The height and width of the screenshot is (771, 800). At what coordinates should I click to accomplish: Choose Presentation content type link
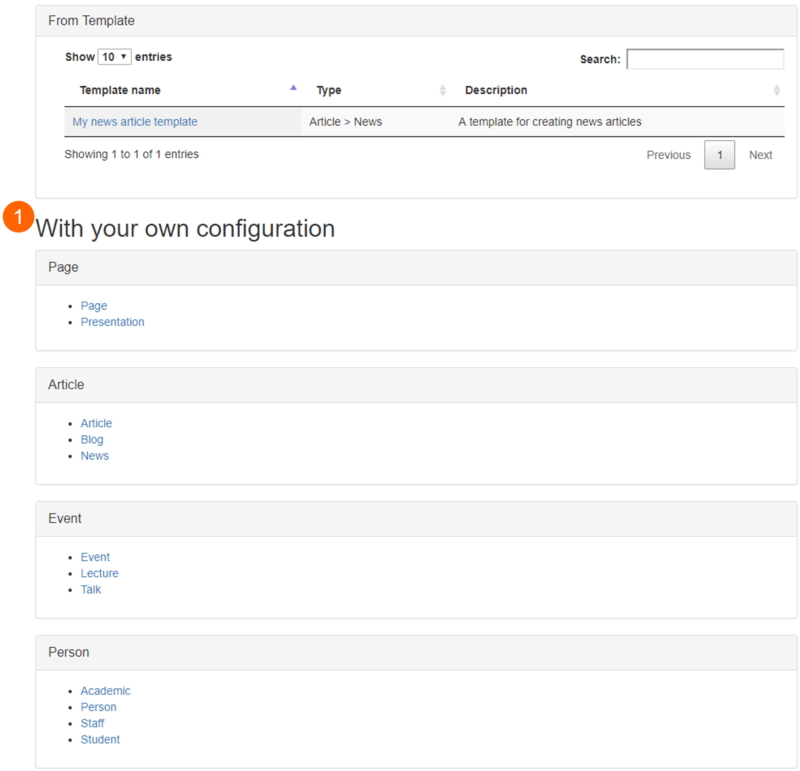(x=112, y=322)
